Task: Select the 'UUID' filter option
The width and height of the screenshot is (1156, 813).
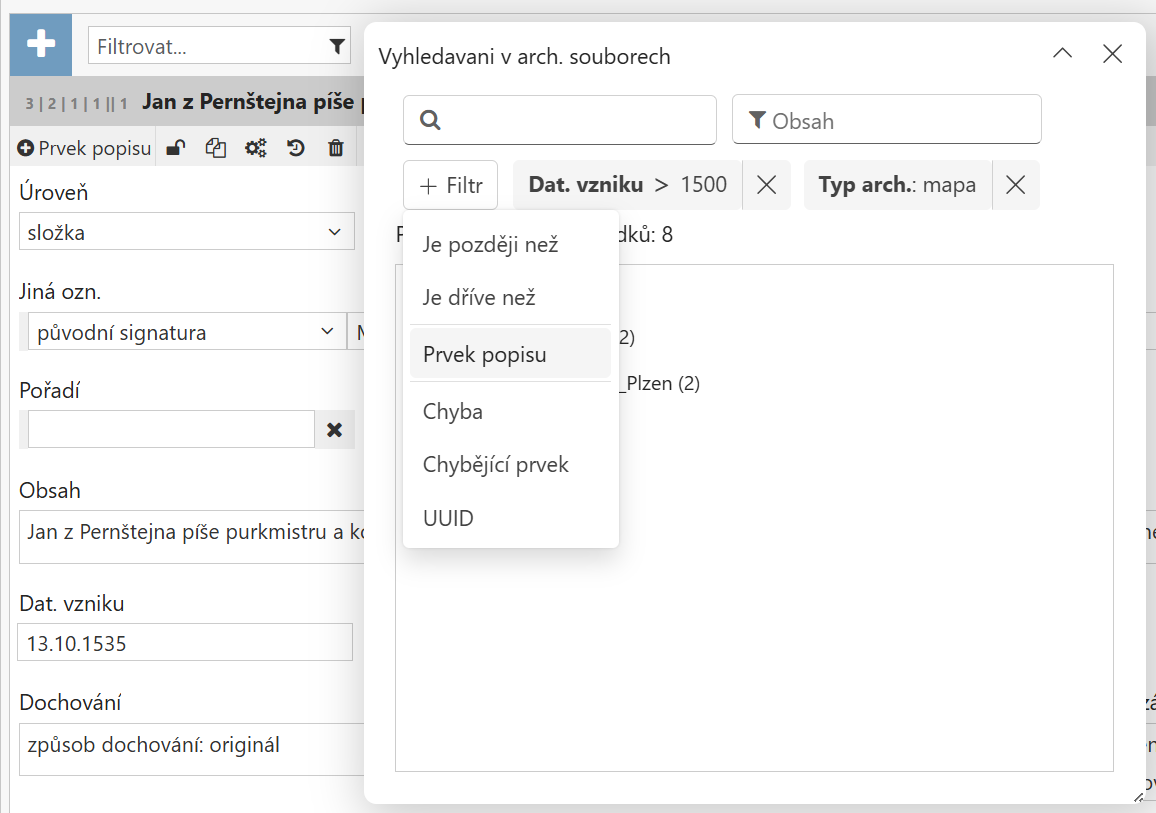Action: 448,518
